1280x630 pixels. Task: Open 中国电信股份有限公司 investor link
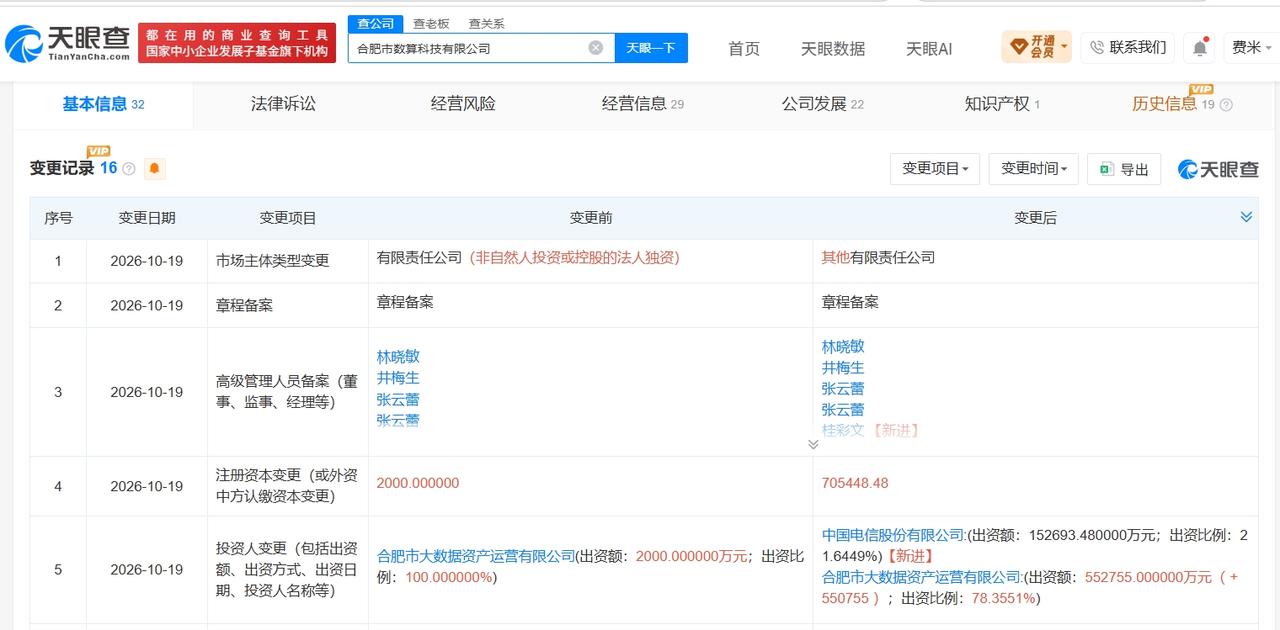893,534
